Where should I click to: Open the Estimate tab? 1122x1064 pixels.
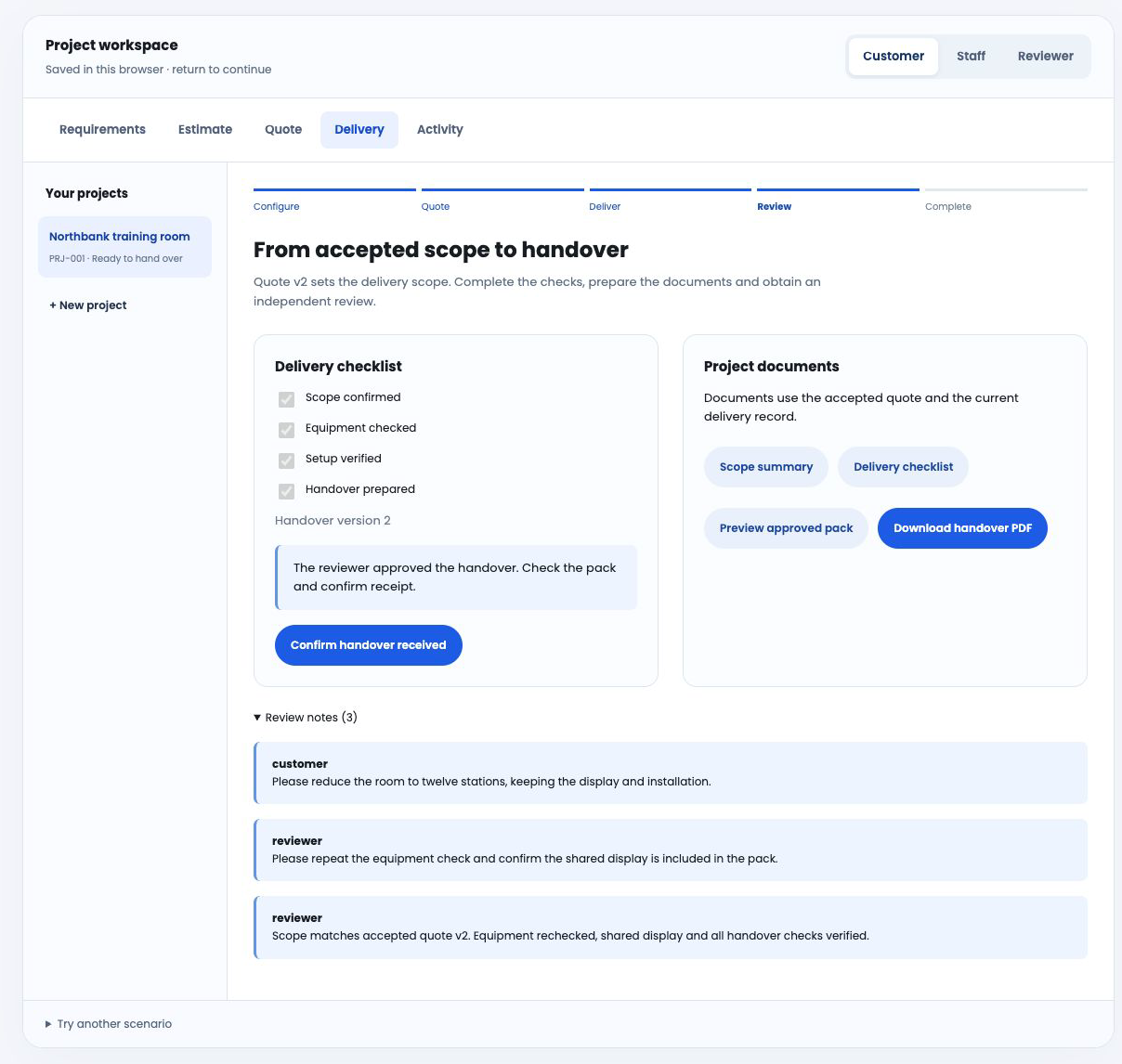coord(205,130)
